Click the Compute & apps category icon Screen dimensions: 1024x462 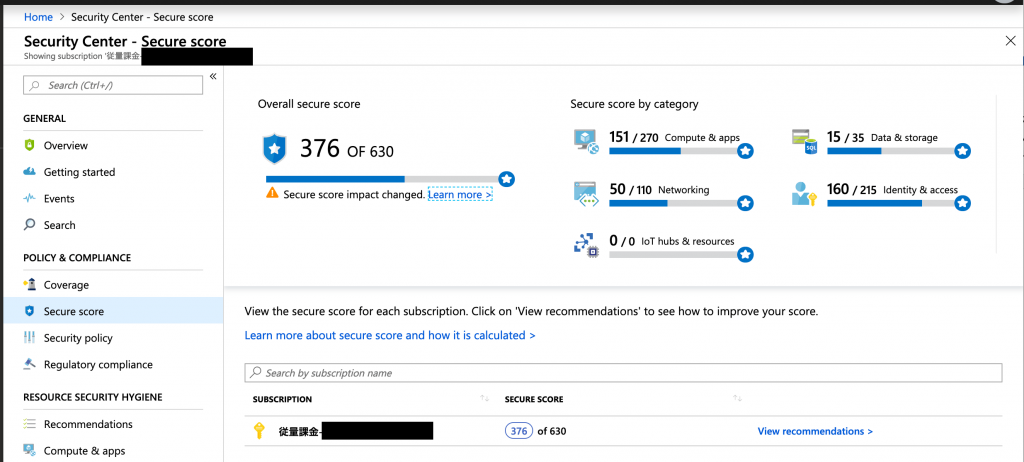586,141
